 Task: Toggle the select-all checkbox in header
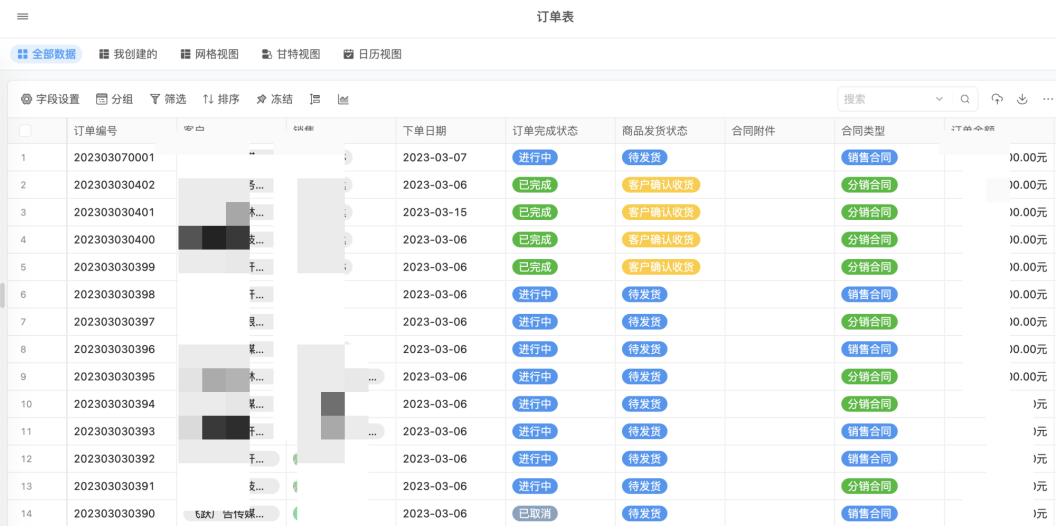(25, 131)
